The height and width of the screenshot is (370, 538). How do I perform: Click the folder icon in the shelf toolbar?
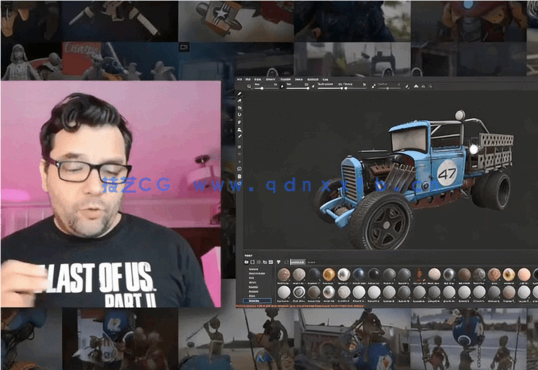coord(265,262)
